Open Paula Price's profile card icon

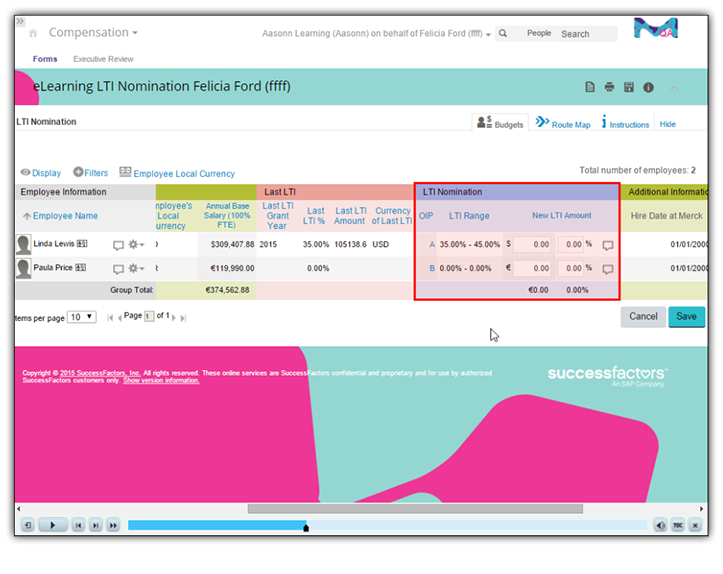(x=81, y=268)
